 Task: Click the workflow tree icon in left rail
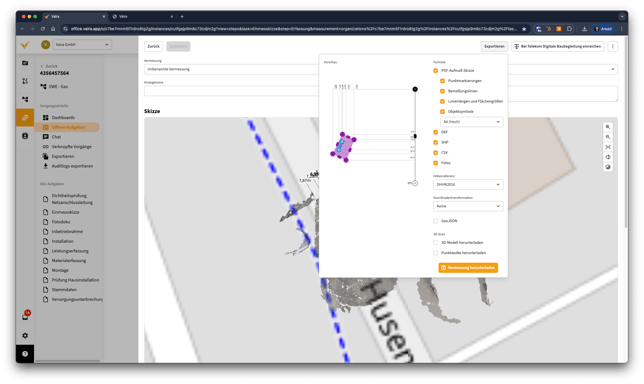click(25, 99)
